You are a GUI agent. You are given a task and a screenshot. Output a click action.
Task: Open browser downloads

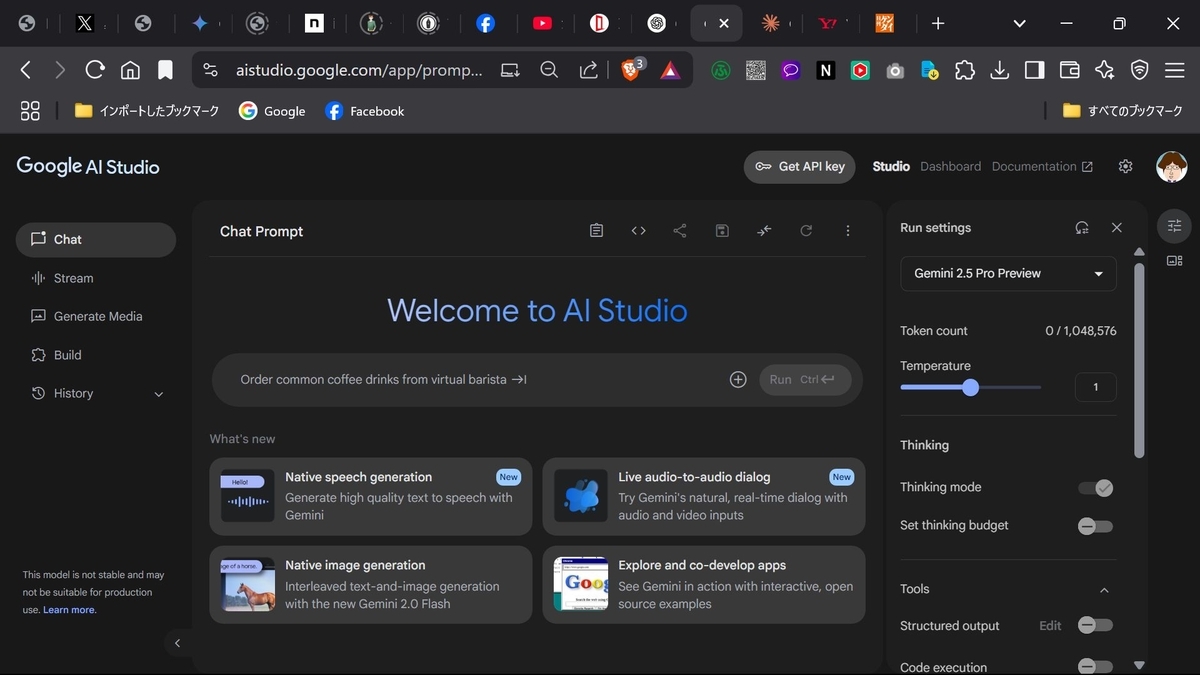(1000, 70)
